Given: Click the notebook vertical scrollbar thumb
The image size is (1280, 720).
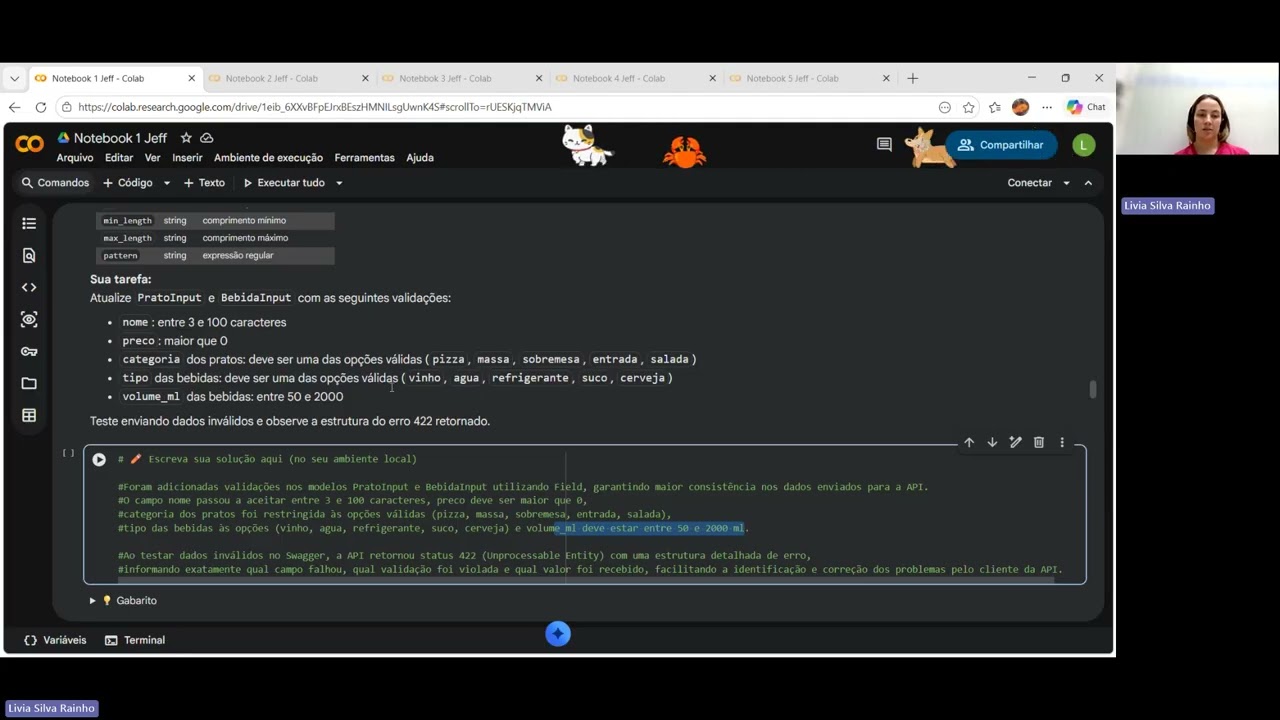Looking at the screenshot, I should coord(1093,390).
